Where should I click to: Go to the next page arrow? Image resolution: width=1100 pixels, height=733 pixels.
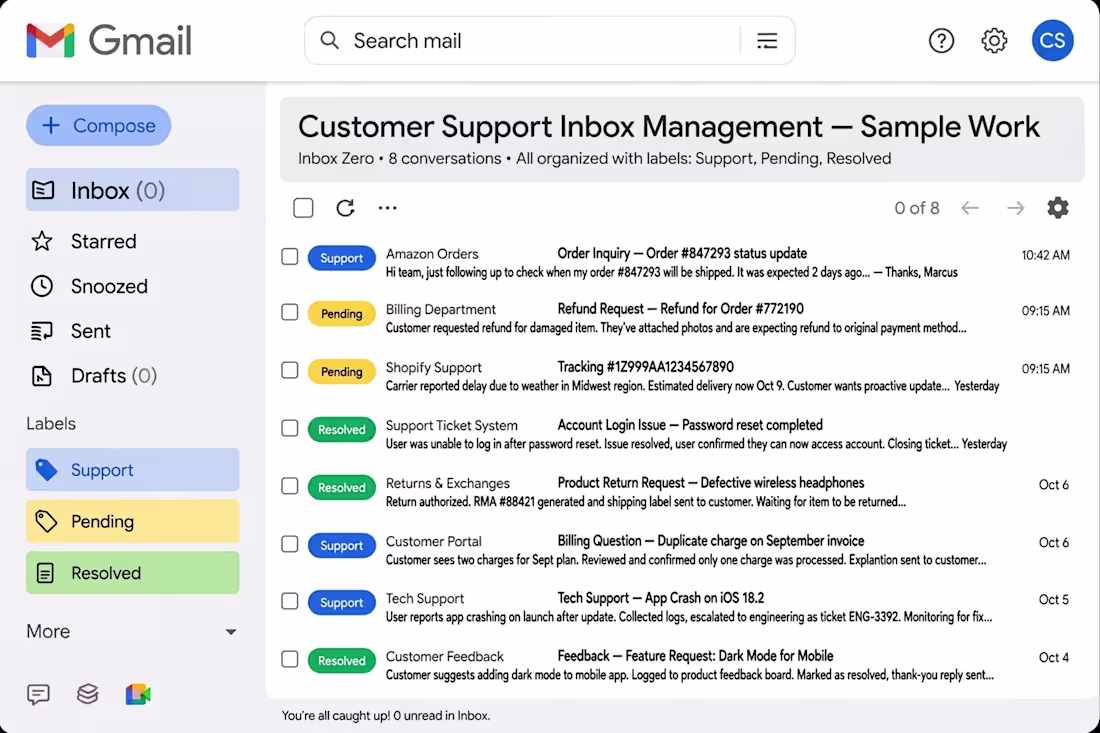(x=1015, y=208)
